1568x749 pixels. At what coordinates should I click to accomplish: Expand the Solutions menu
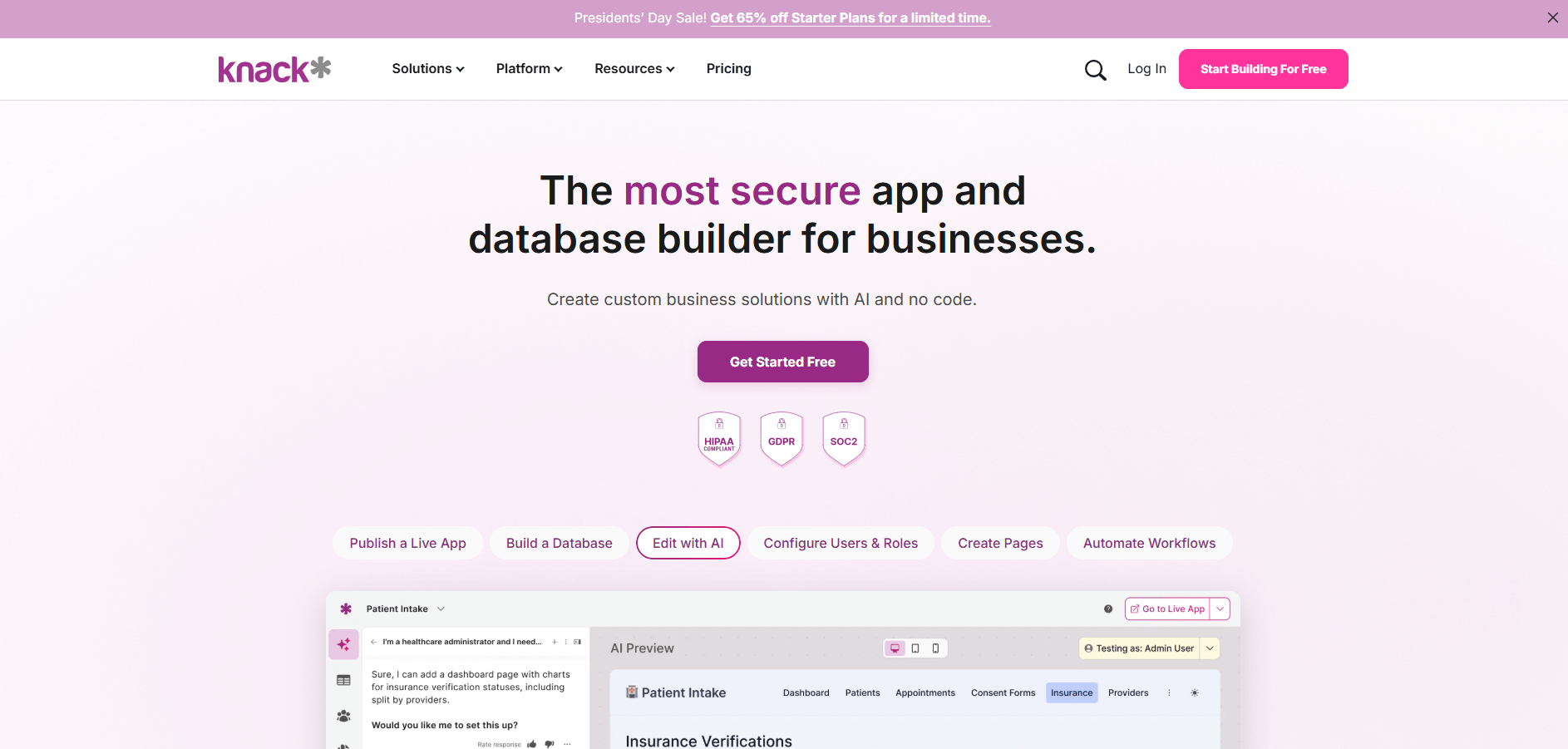428,69
